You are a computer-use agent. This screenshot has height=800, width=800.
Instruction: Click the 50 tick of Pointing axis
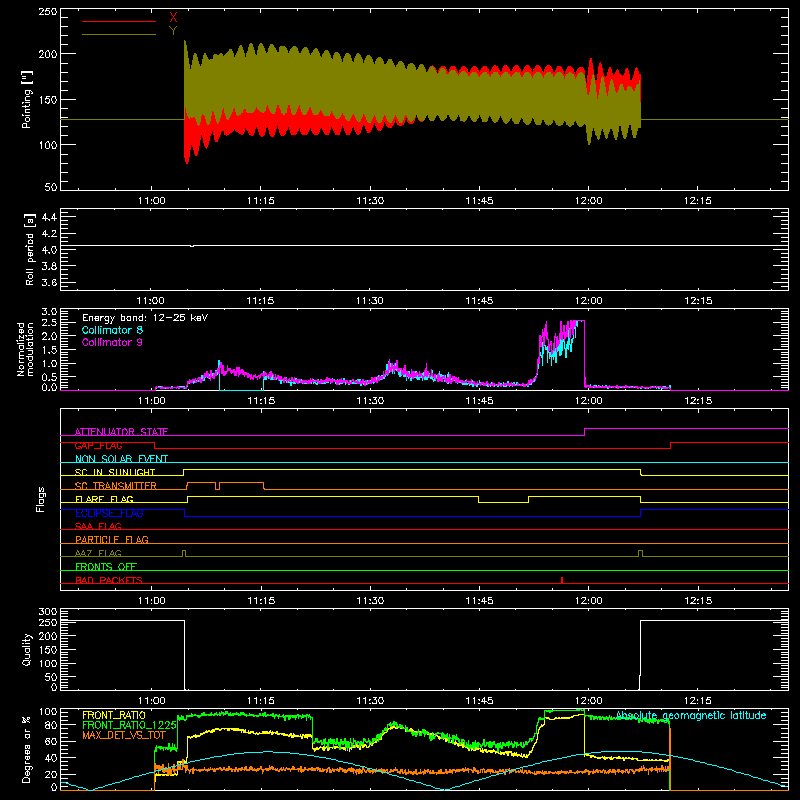point(51,187)
